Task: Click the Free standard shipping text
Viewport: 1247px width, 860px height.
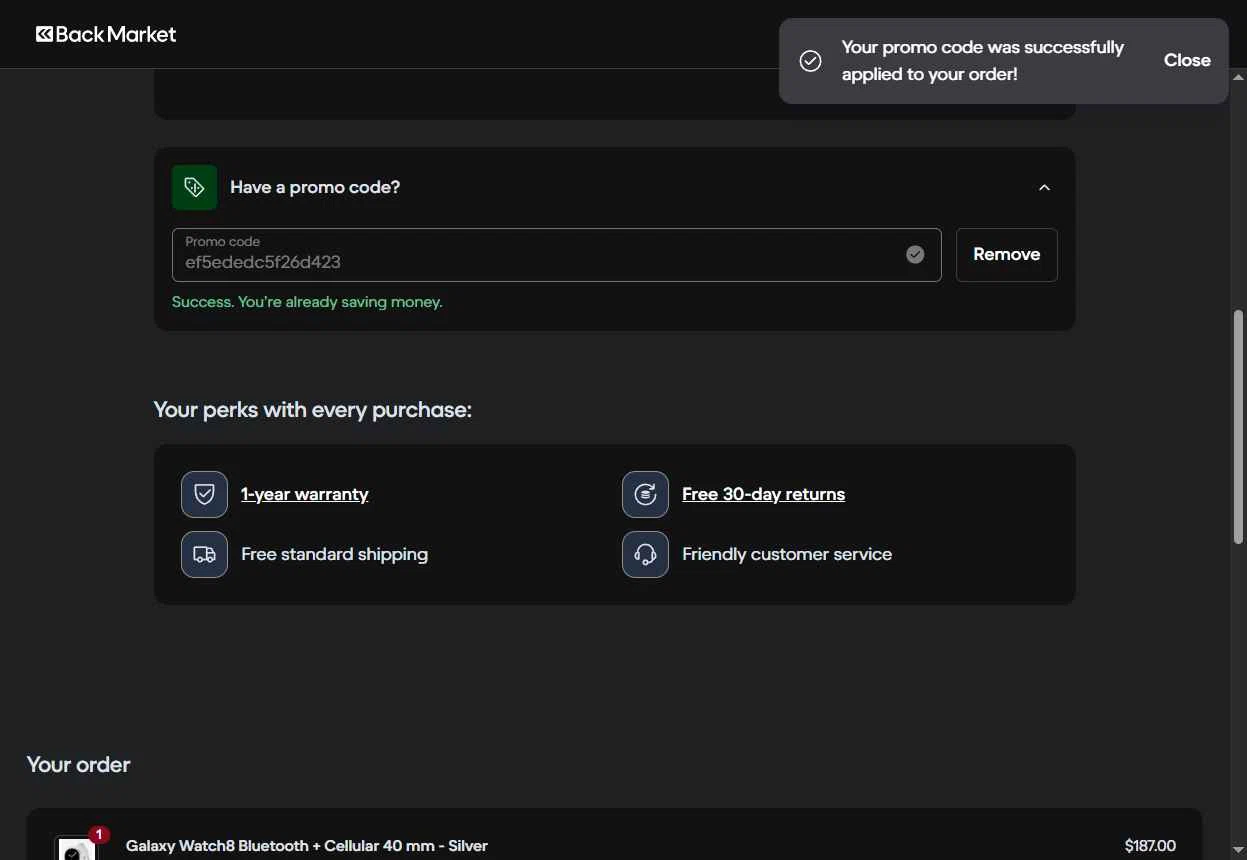Action: point(334,554)
